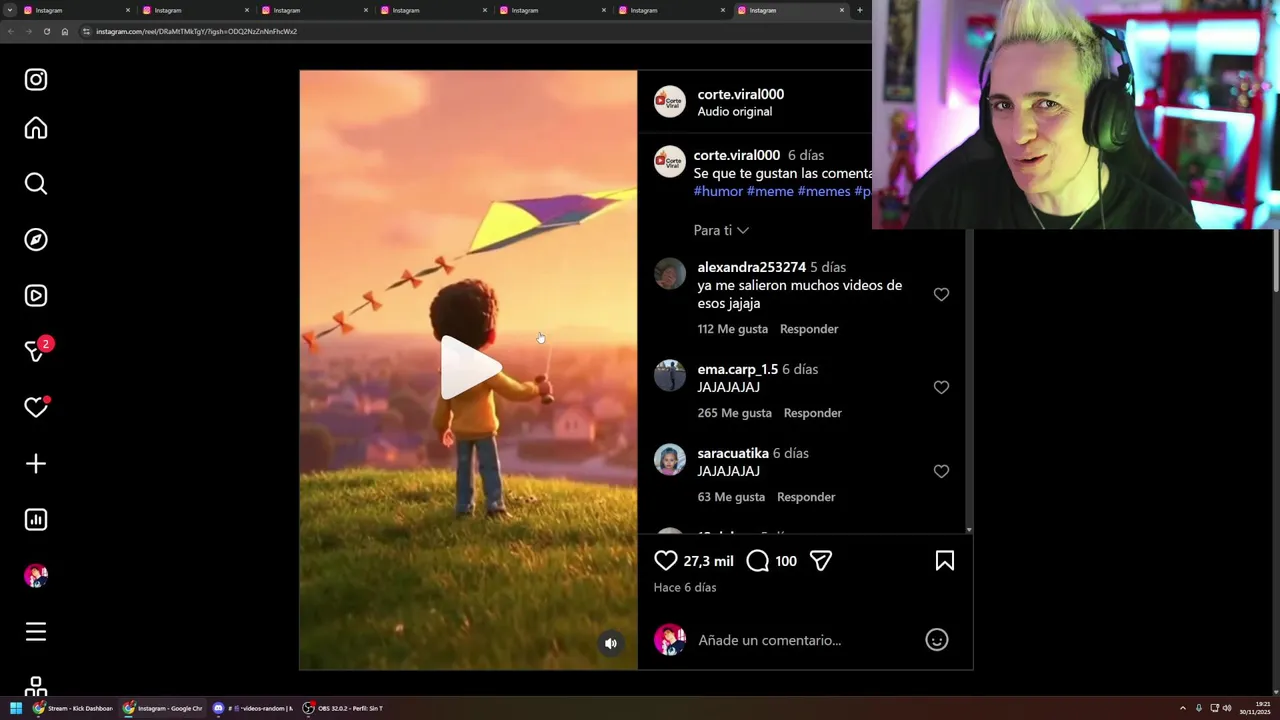Image resolution: width=1280 pixels, height=720 pixels.
Task: Reply to ema.carp_1.5 via Responder
Action: (x=813, y=413)
